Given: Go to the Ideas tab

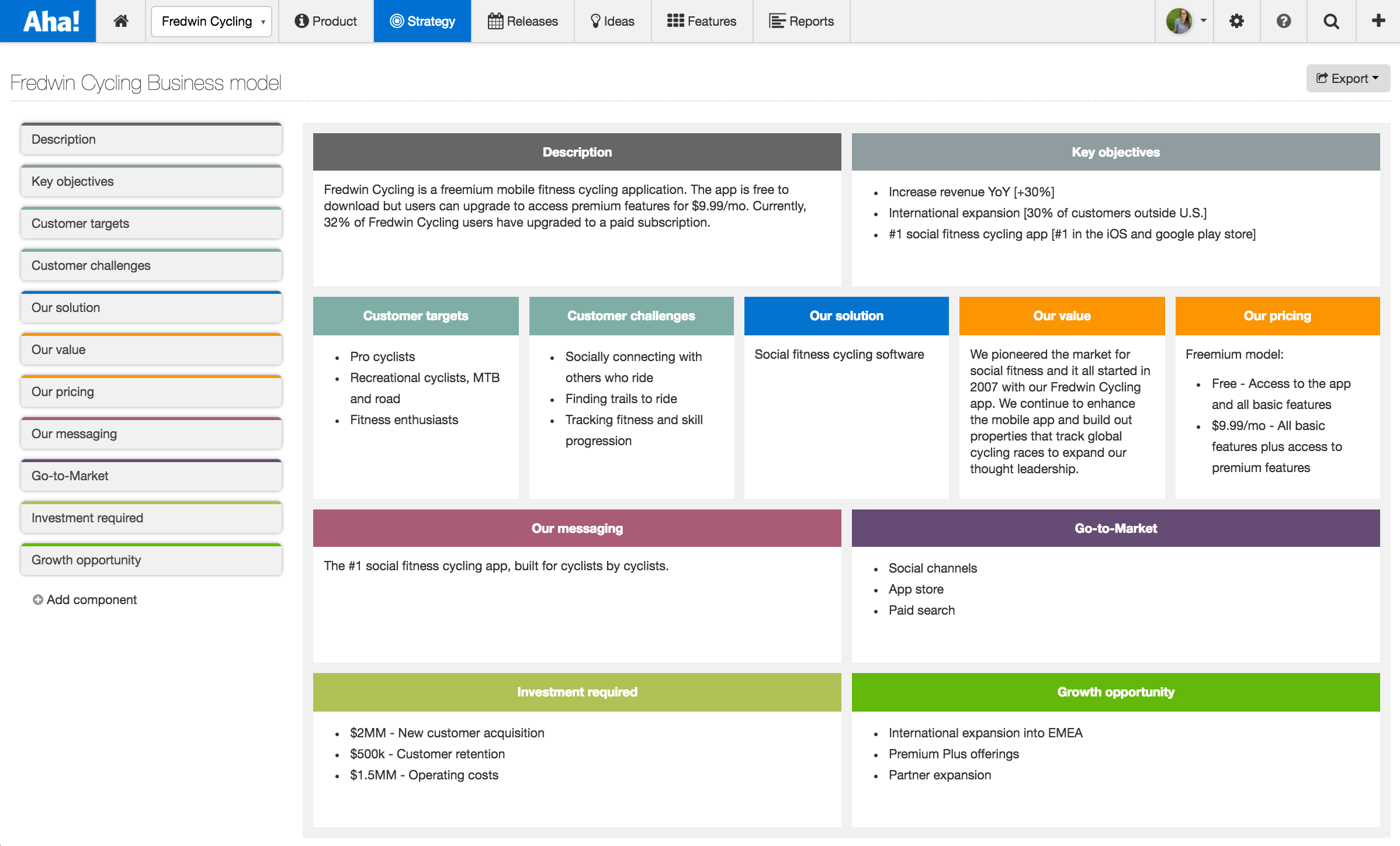Looking at the screenshot, I should [x=612, y=21].
